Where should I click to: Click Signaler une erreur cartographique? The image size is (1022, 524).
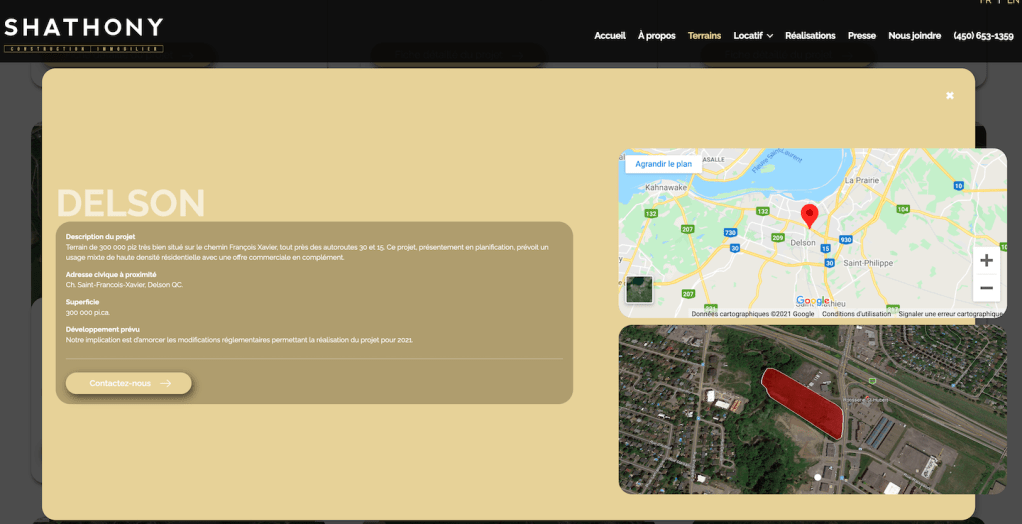pyautogui.click(x=950, y=314)
